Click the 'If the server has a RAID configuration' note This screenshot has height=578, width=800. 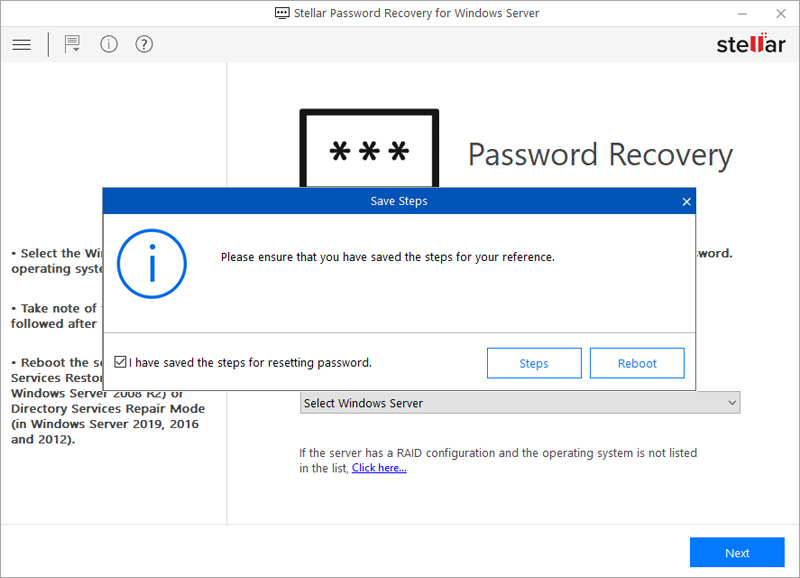pyautogui.click(x=498, y=460)
